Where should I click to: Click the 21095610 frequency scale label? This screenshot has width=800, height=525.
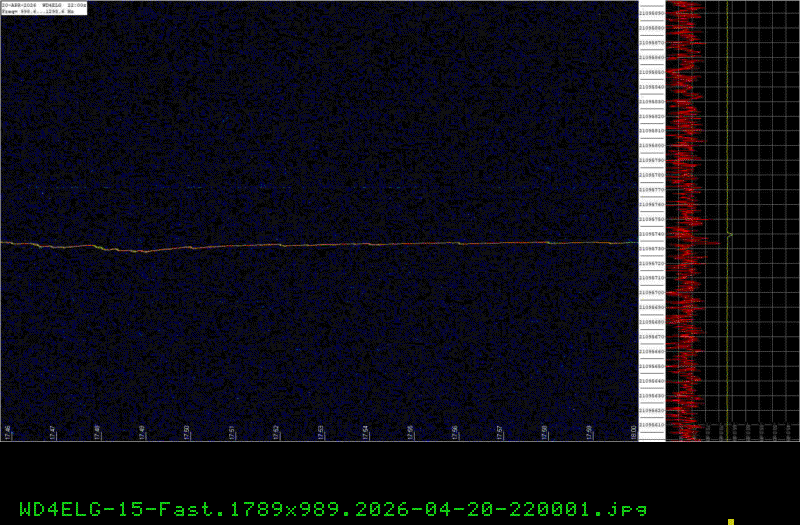pos(651,424)
